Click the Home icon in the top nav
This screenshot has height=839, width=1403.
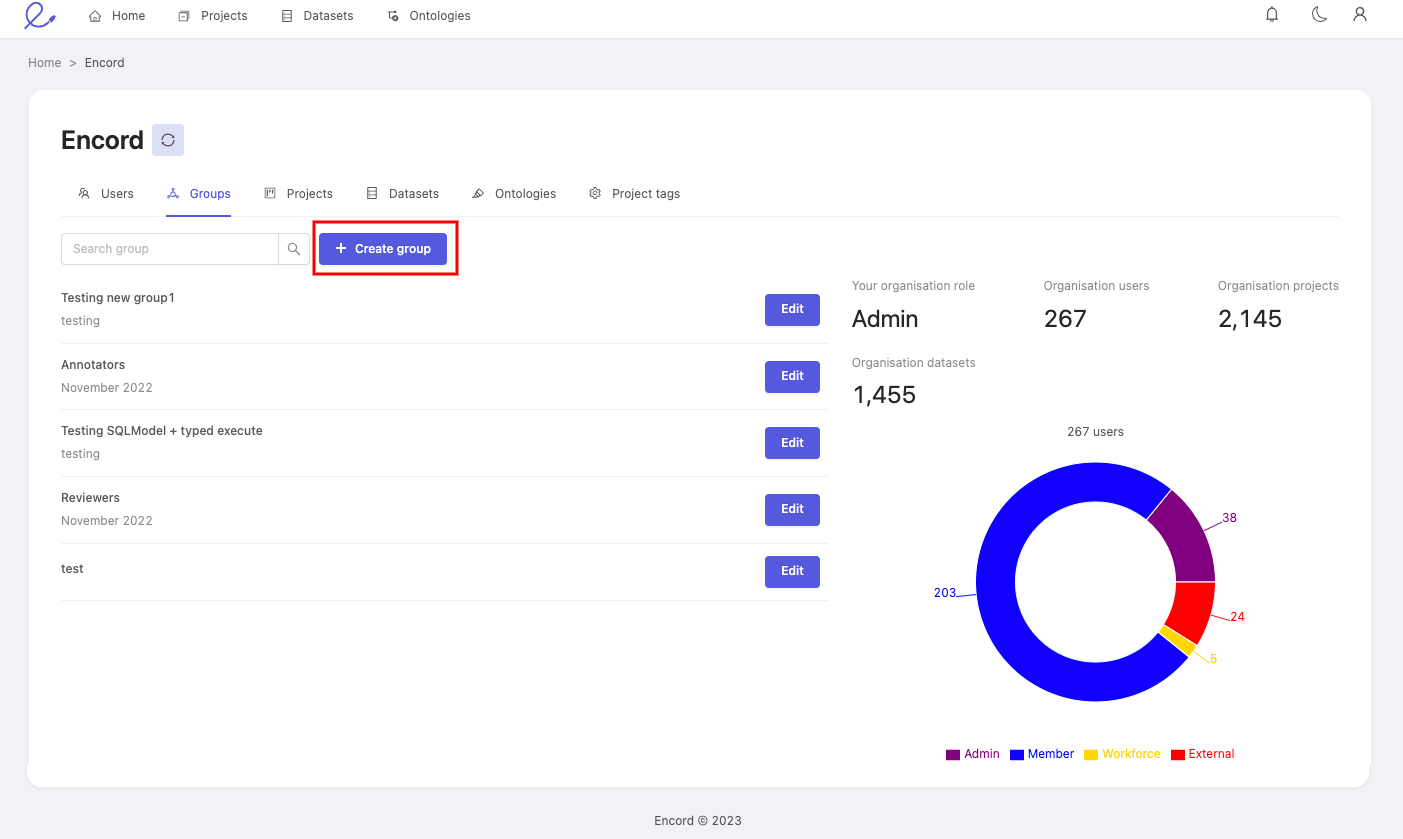[x=95, y=16]
